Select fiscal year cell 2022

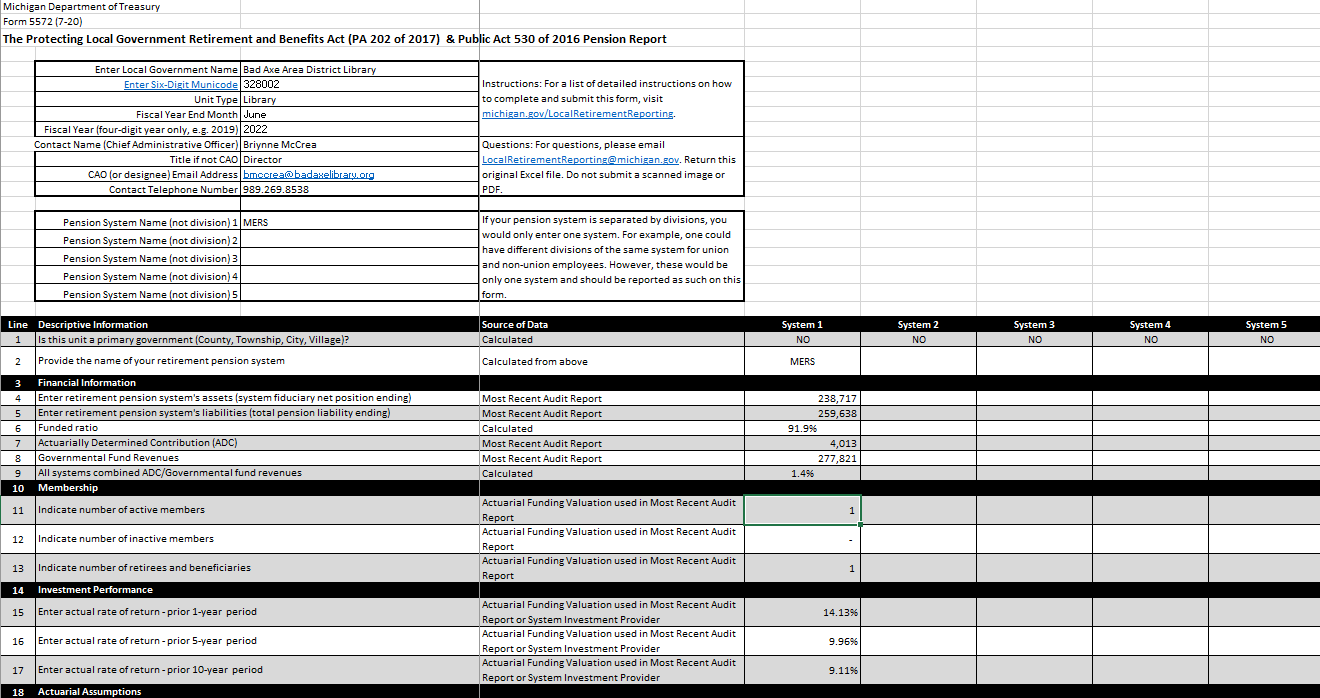click(360, 129)
